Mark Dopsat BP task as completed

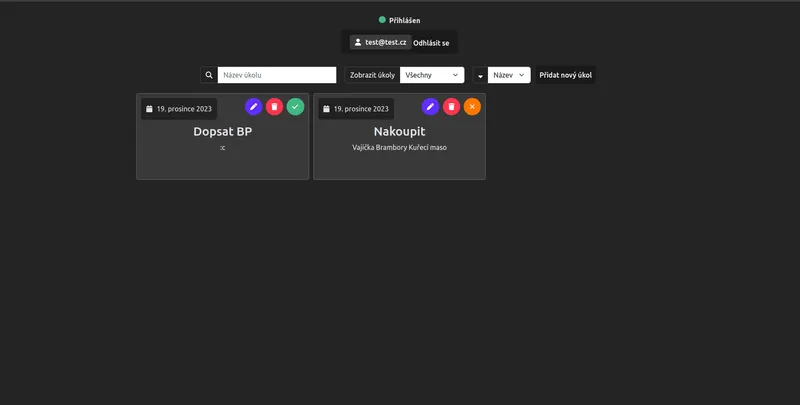(x=295, y=107)
